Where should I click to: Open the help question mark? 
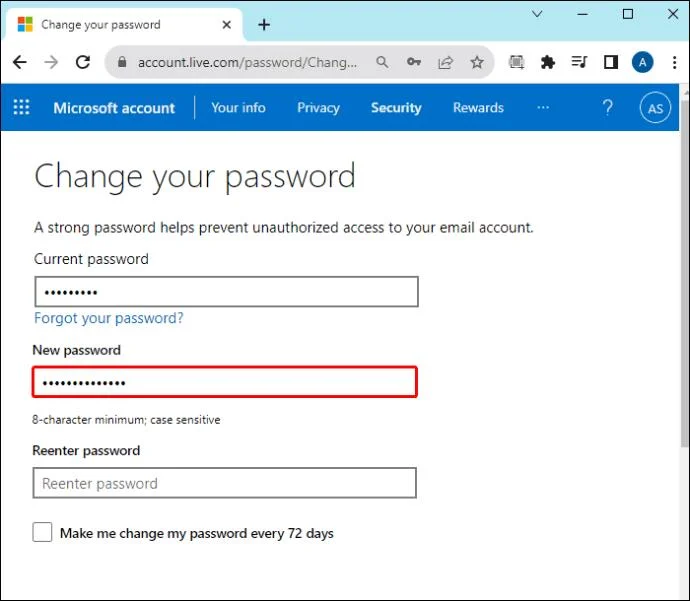(x=608, y=107)
